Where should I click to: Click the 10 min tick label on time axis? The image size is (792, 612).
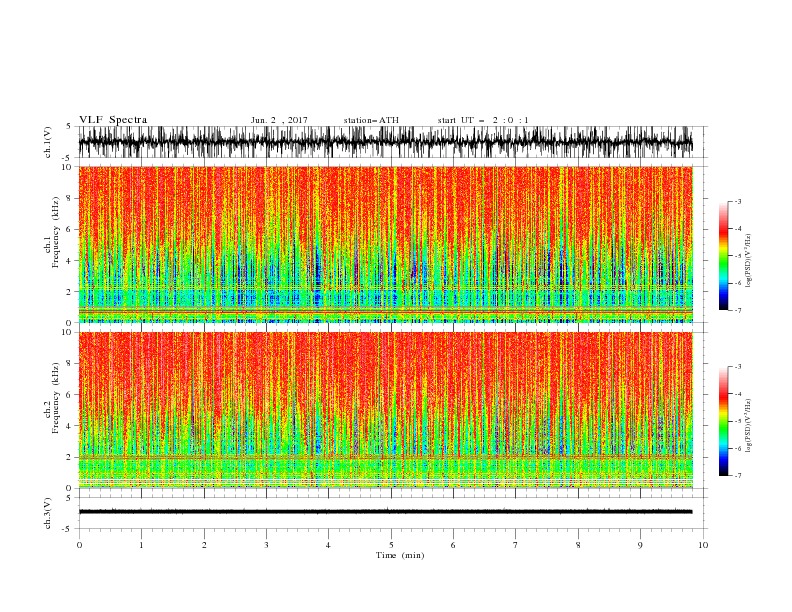(x=703, y=545)
